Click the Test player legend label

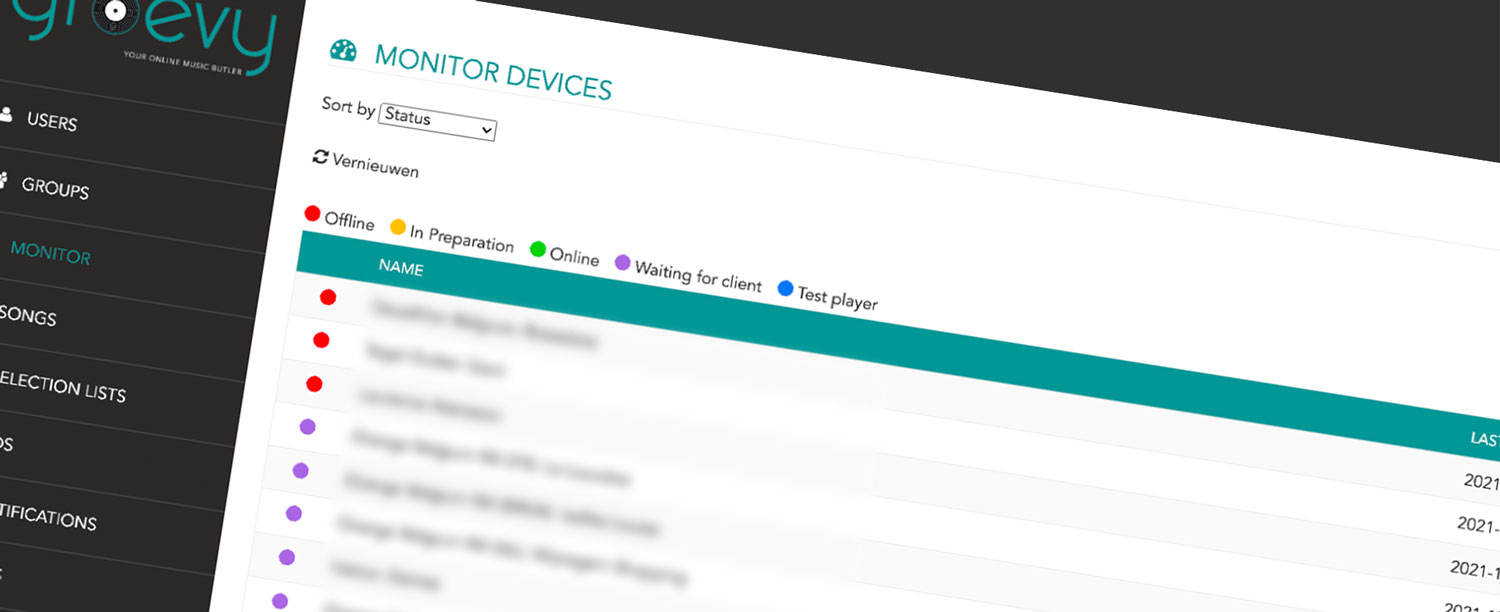(x=837, y=298)
